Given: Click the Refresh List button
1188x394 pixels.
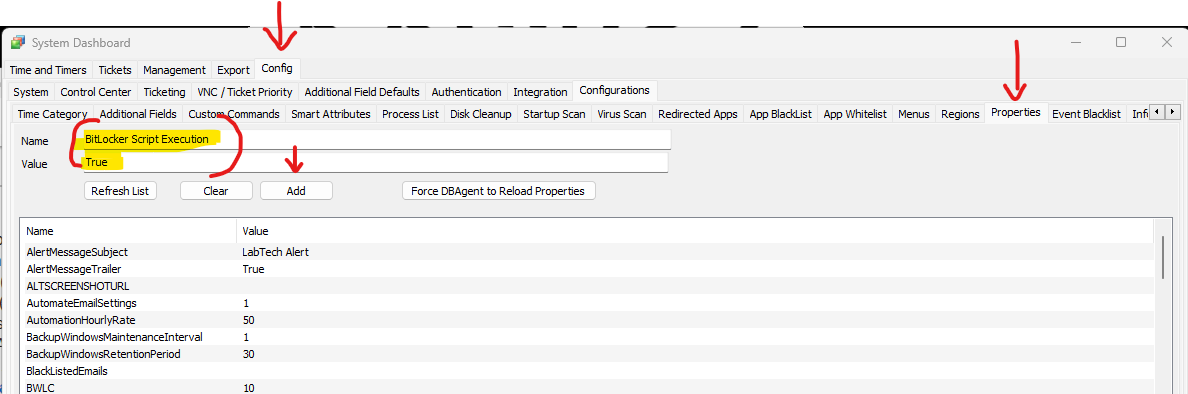Looking at the screenshot, I should pyautogui.click(x=120, y=191).
